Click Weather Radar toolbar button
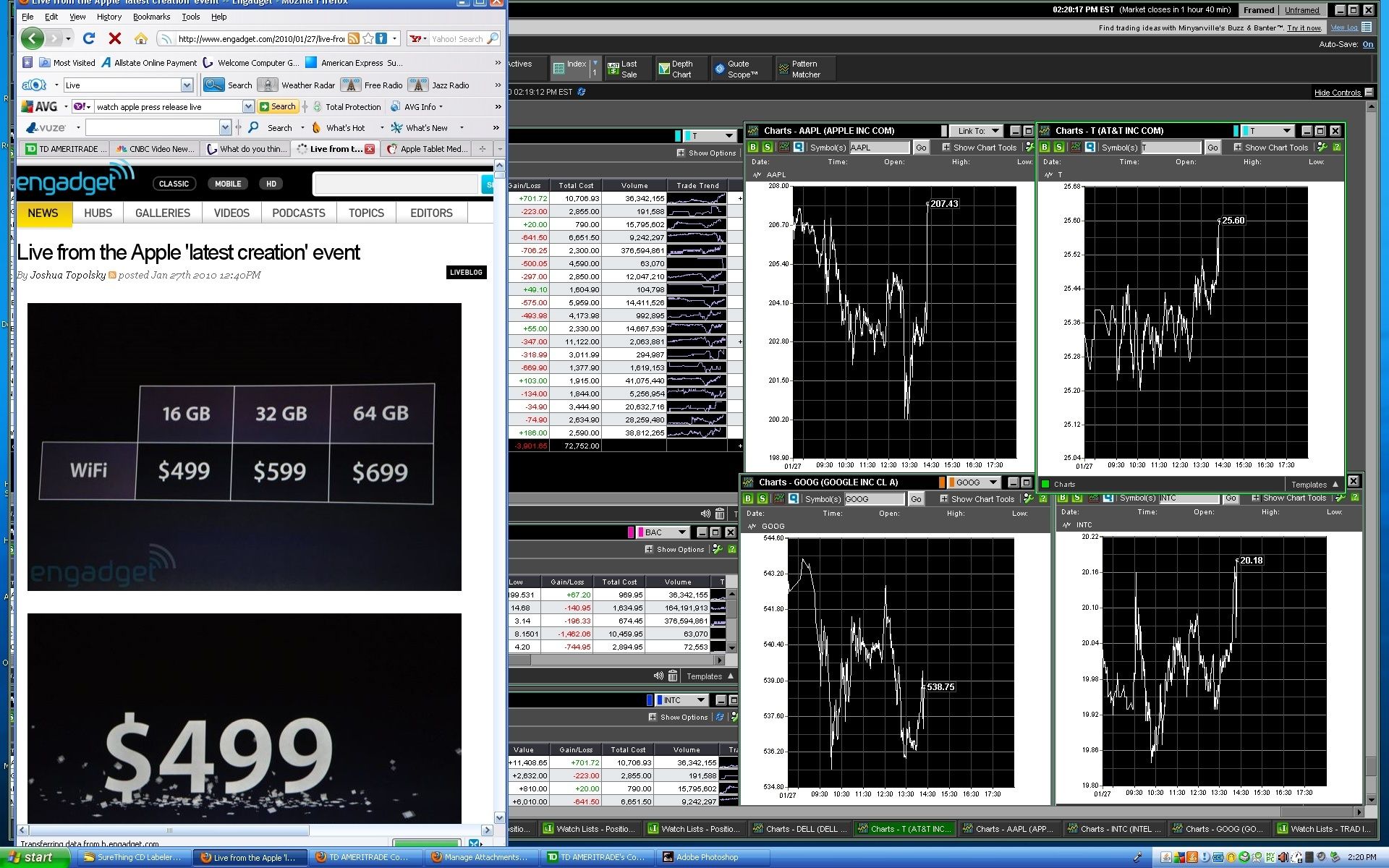Image resolution: width=1389 pixels, height=868 pixels. [298, 85]
